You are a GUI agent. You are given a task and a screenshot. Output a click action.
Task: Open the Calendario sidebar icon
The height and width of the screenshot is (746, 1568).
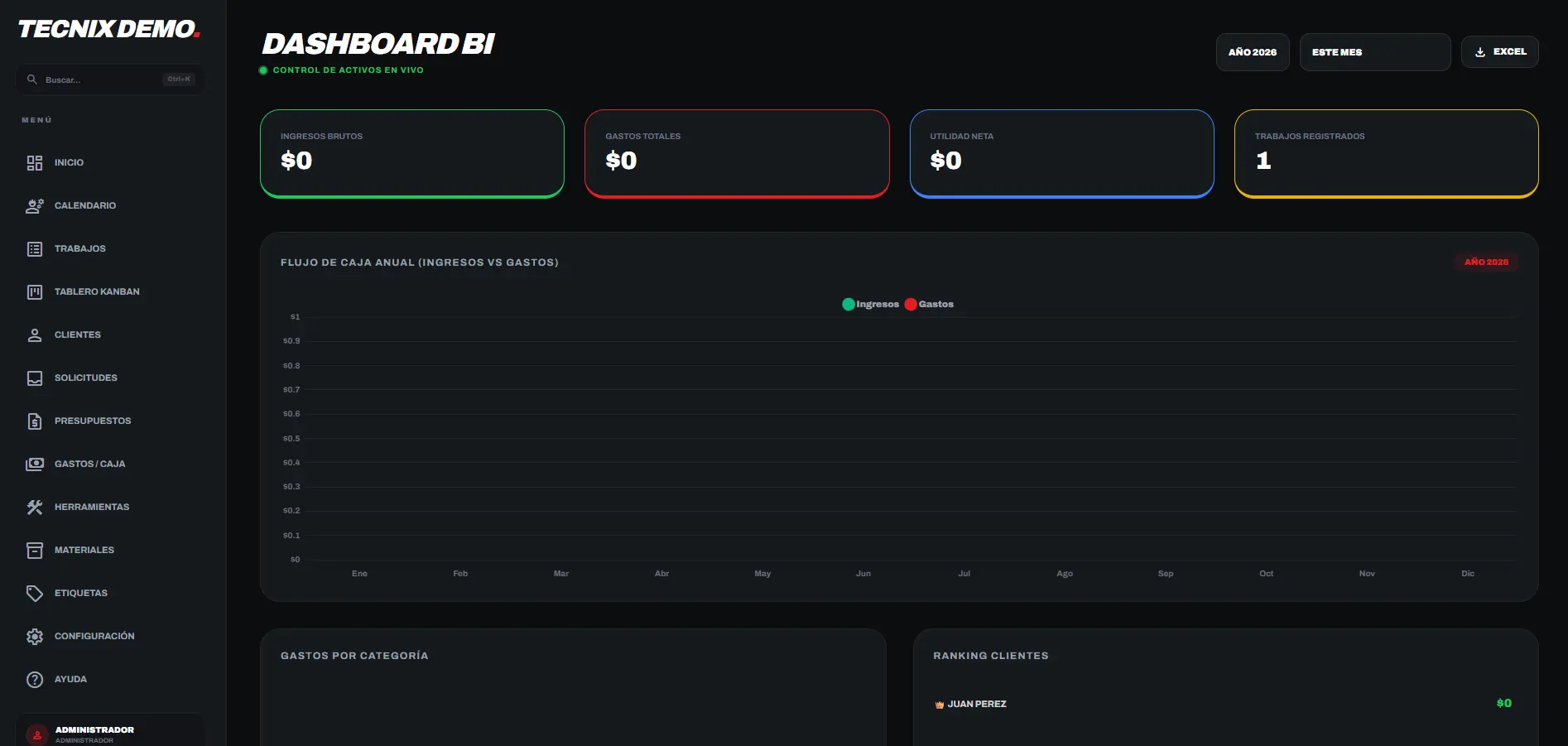(35, 206)
